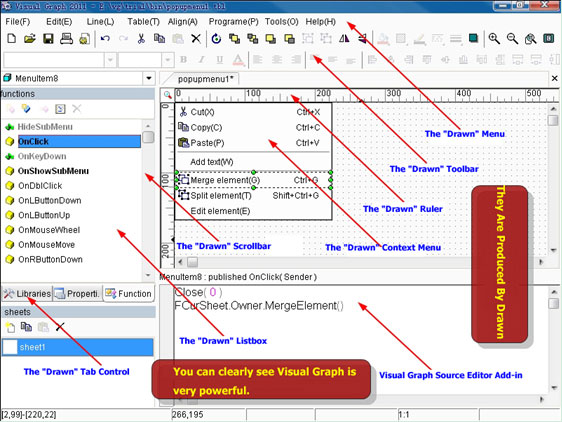Click the zoom-to-fit magnifier icon
Image resolution: width=562 pixels, height=422 pixels.
(x=530, y=39)
